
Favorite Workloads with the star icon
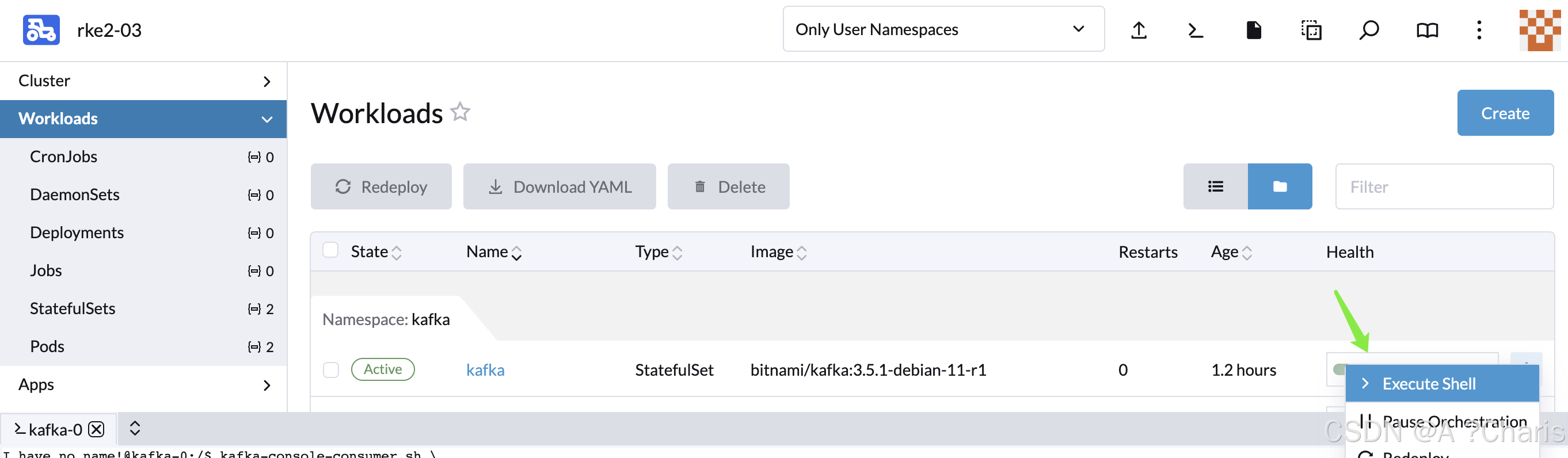pos(460,112)
